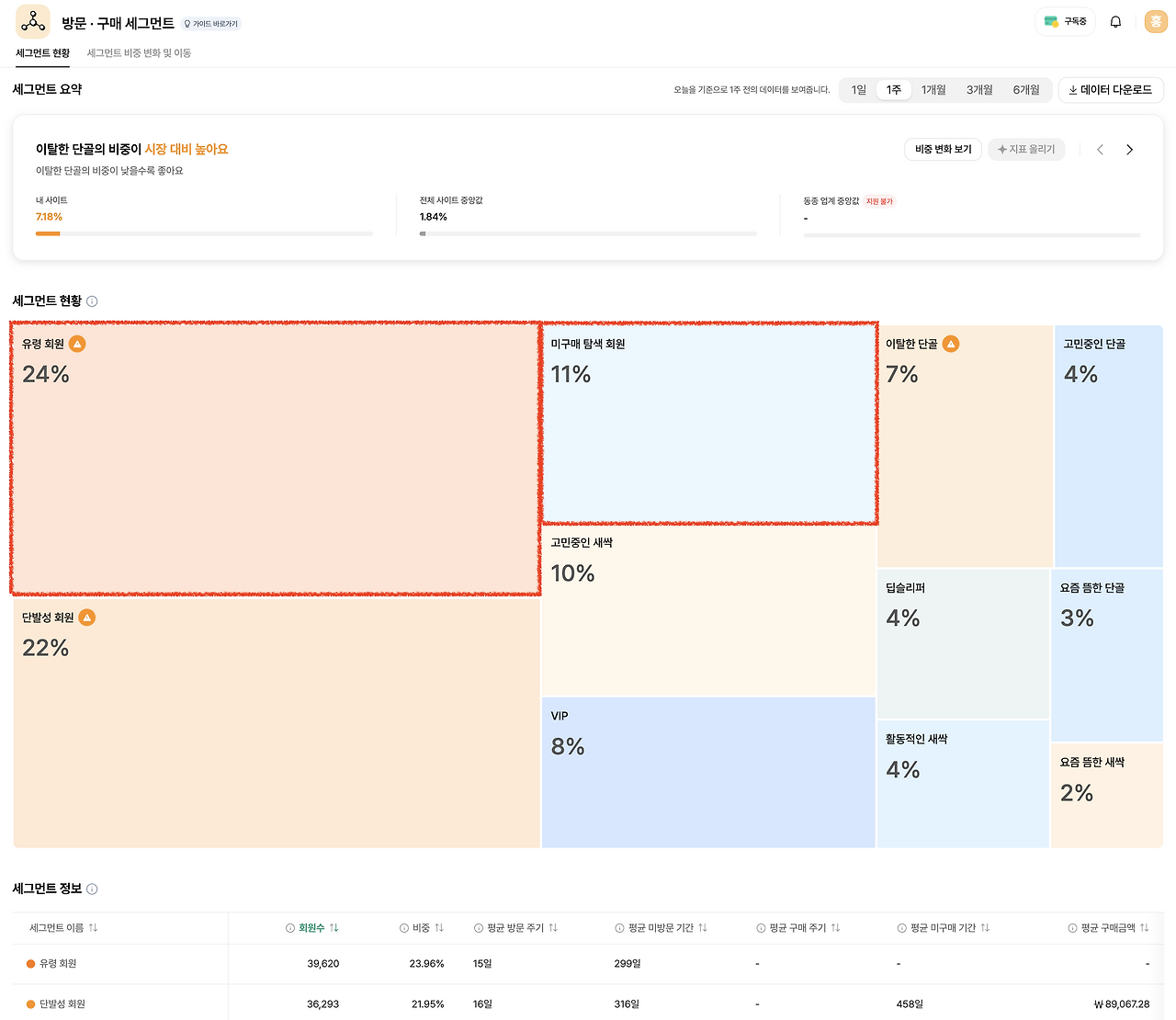The image size is (1176, 1020).
Task: Toggle sort arrows on 회원수 column
Action: click(x=334, y=928)
